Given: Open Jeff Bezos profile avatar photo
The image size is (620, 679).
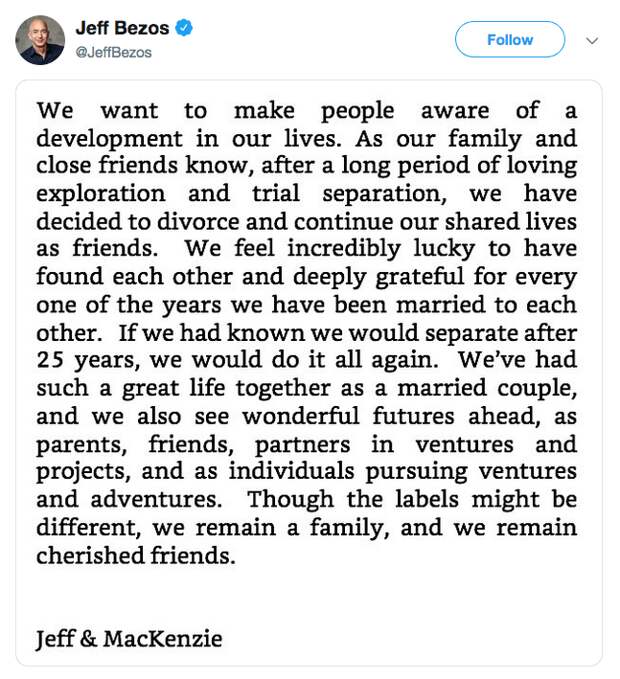Looking at the screenshot, I should click(x=40, y=40).
